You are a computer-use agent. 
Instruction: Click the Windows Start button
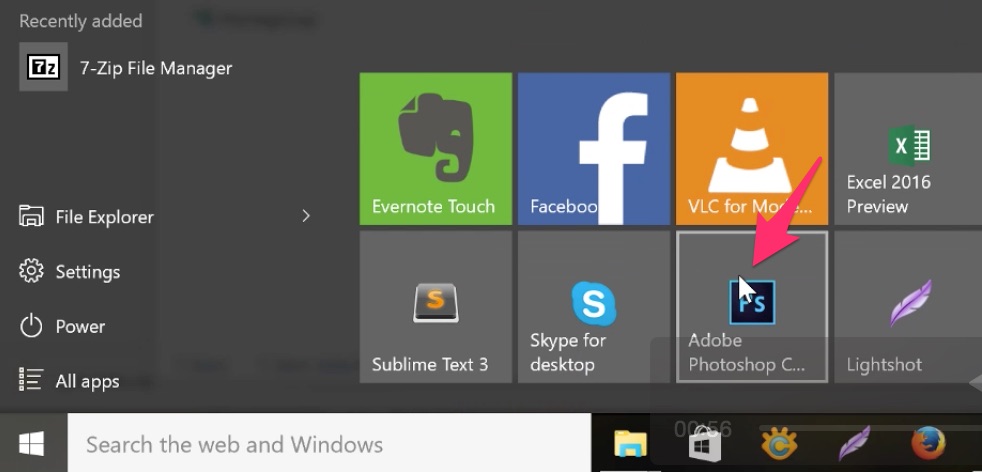(32, 443)
